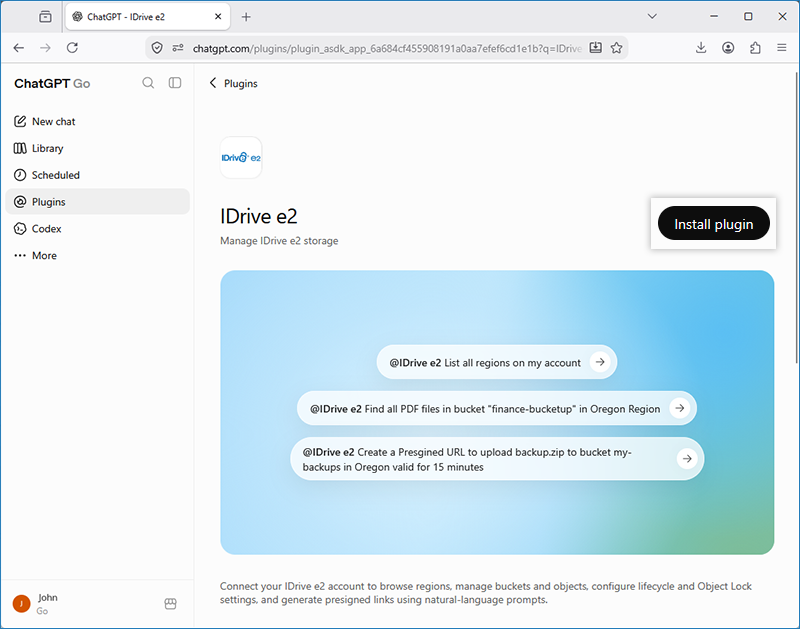Select prompt List all regions on my account
The width and height of the screenshot is (800, 629).
coord(496,362)
